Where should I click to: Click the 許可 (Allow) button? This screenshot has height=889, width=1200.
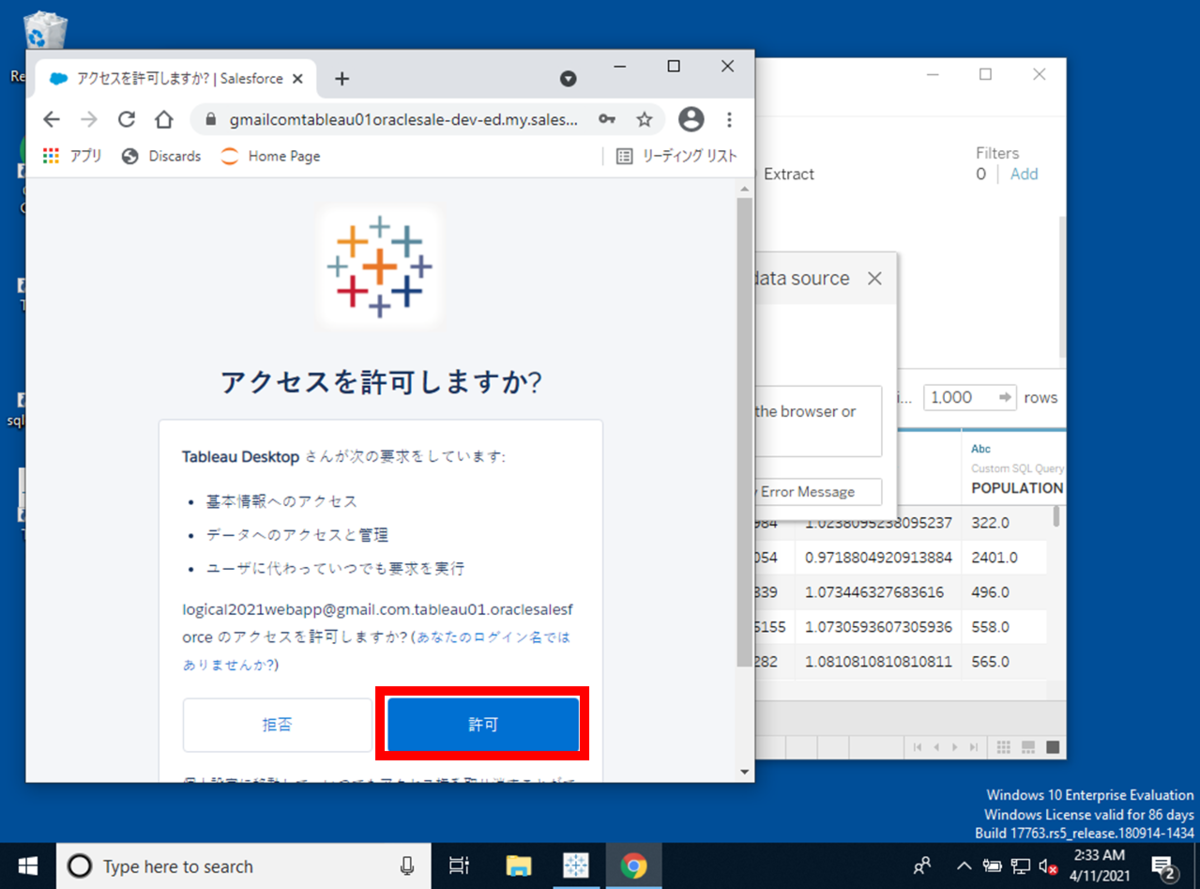[x=483, y=724]
